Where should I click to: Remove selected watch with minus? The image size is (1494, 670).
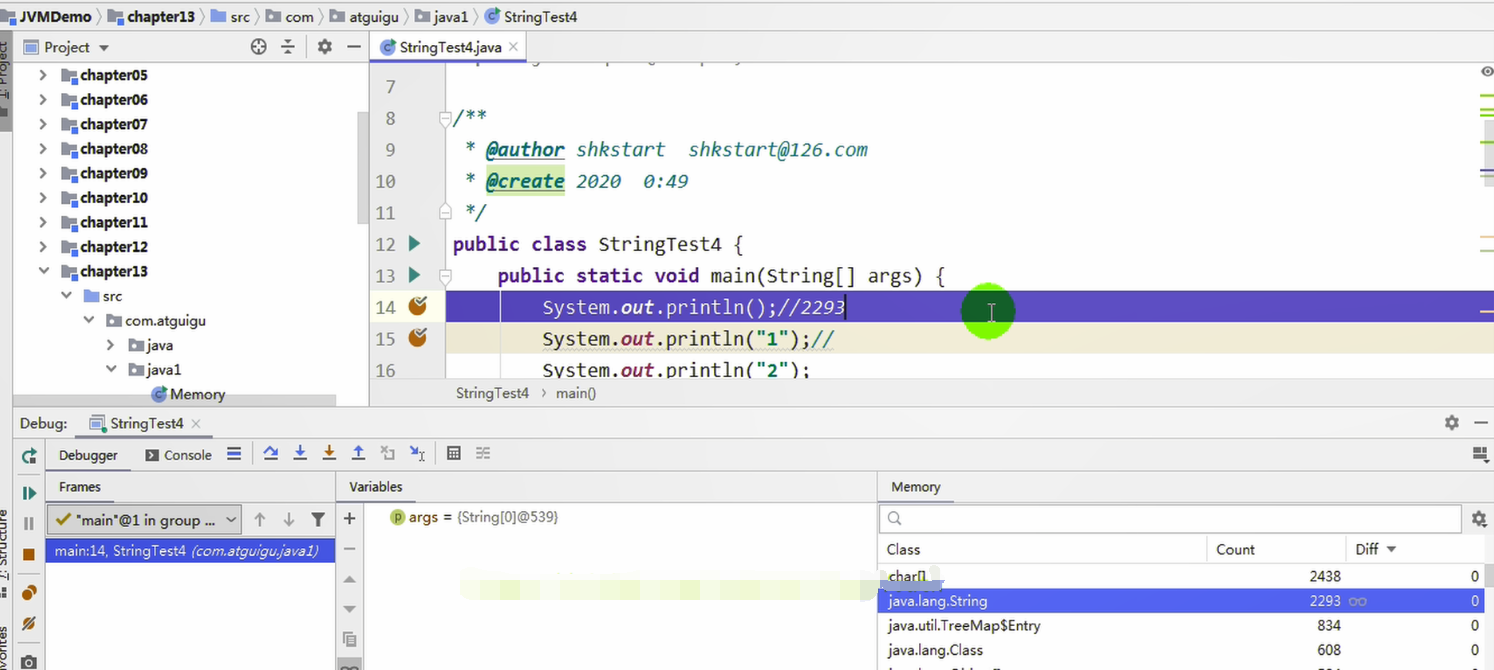point(349,549)
